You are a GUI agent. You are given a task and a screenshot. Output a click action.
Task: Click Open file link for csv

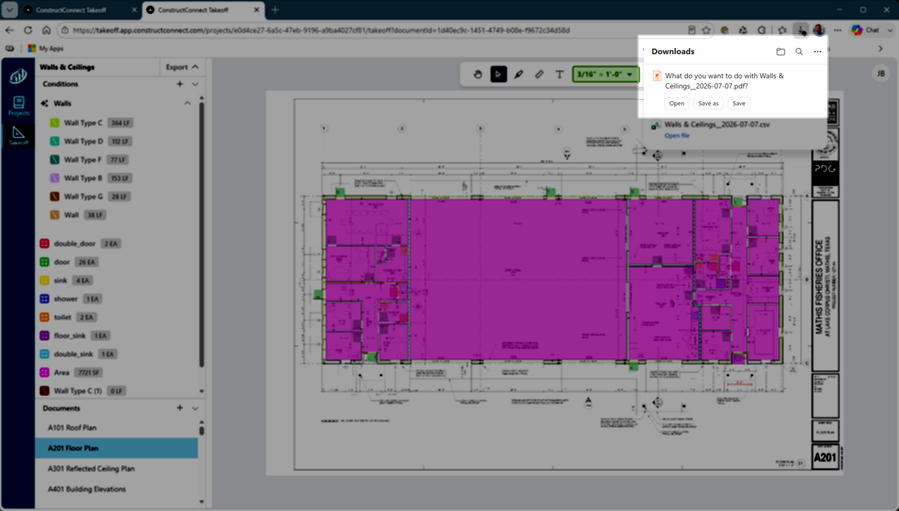[677, 135]
